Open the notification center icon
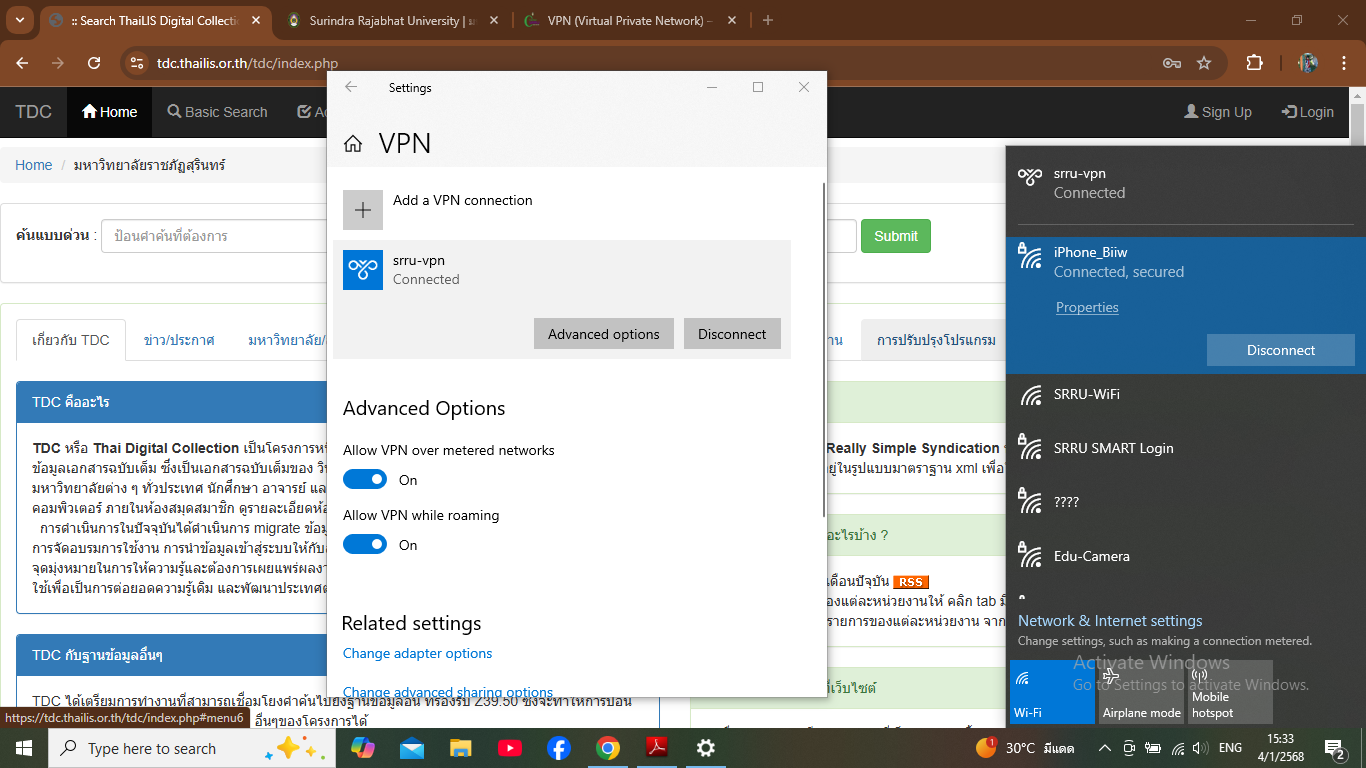Image resolution: width=1366 pixels, height=768 pixels. 1335,748
